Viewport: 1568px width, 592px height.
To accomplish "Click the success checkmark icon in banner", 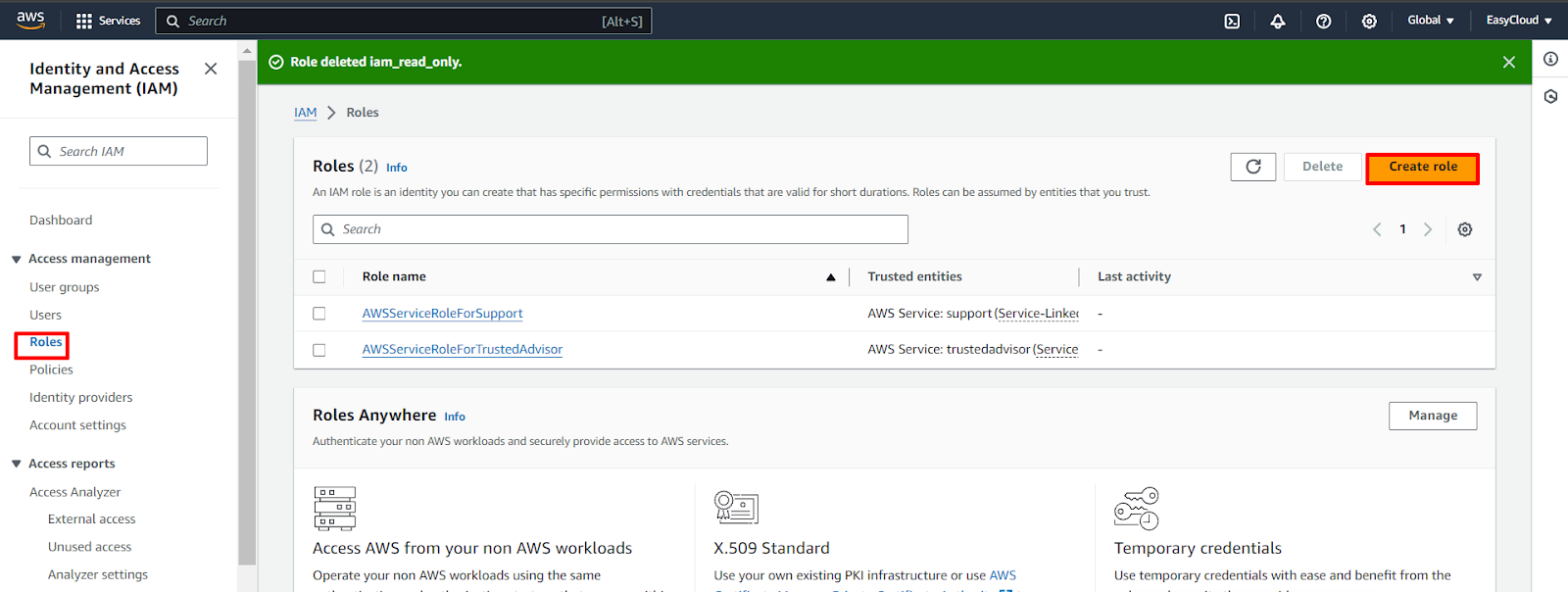I will tap(276, 62).
